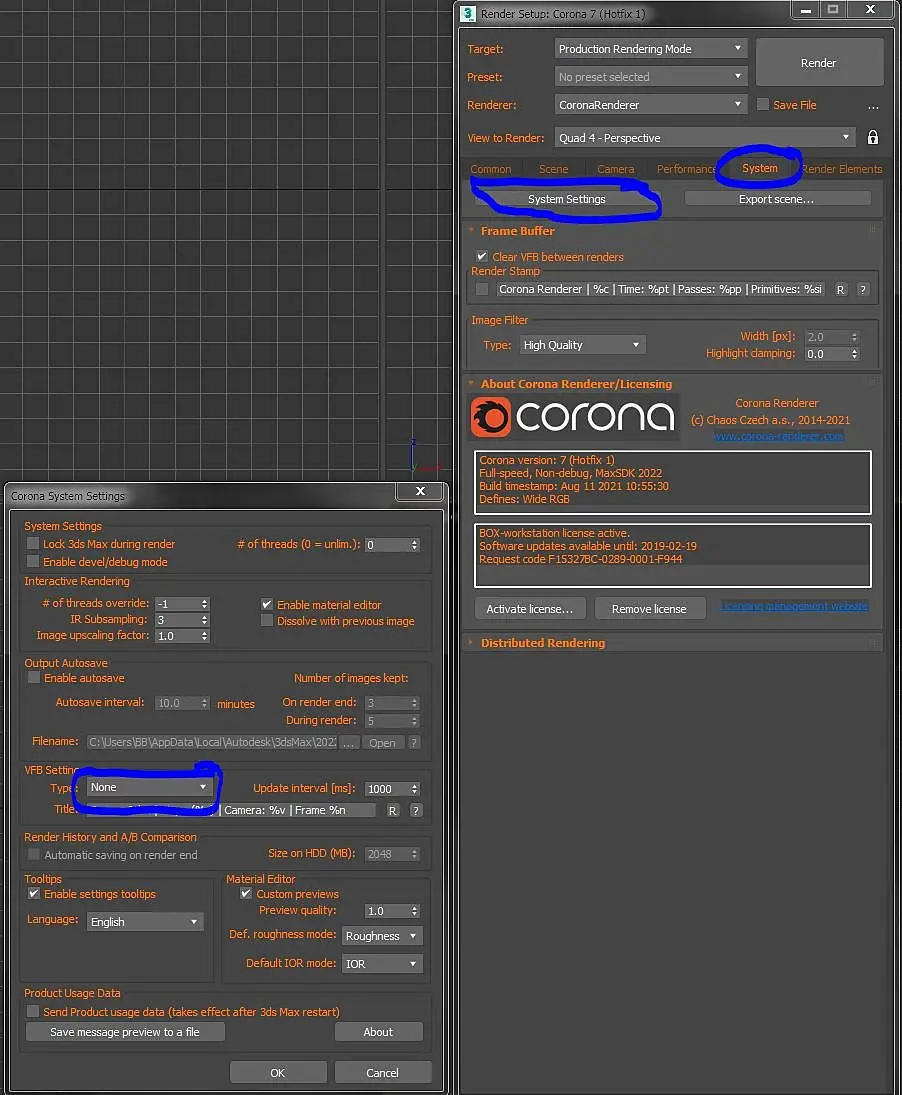Click the lock icon next to View to Render
This screenshot has height=1095, width=902.
873,138
